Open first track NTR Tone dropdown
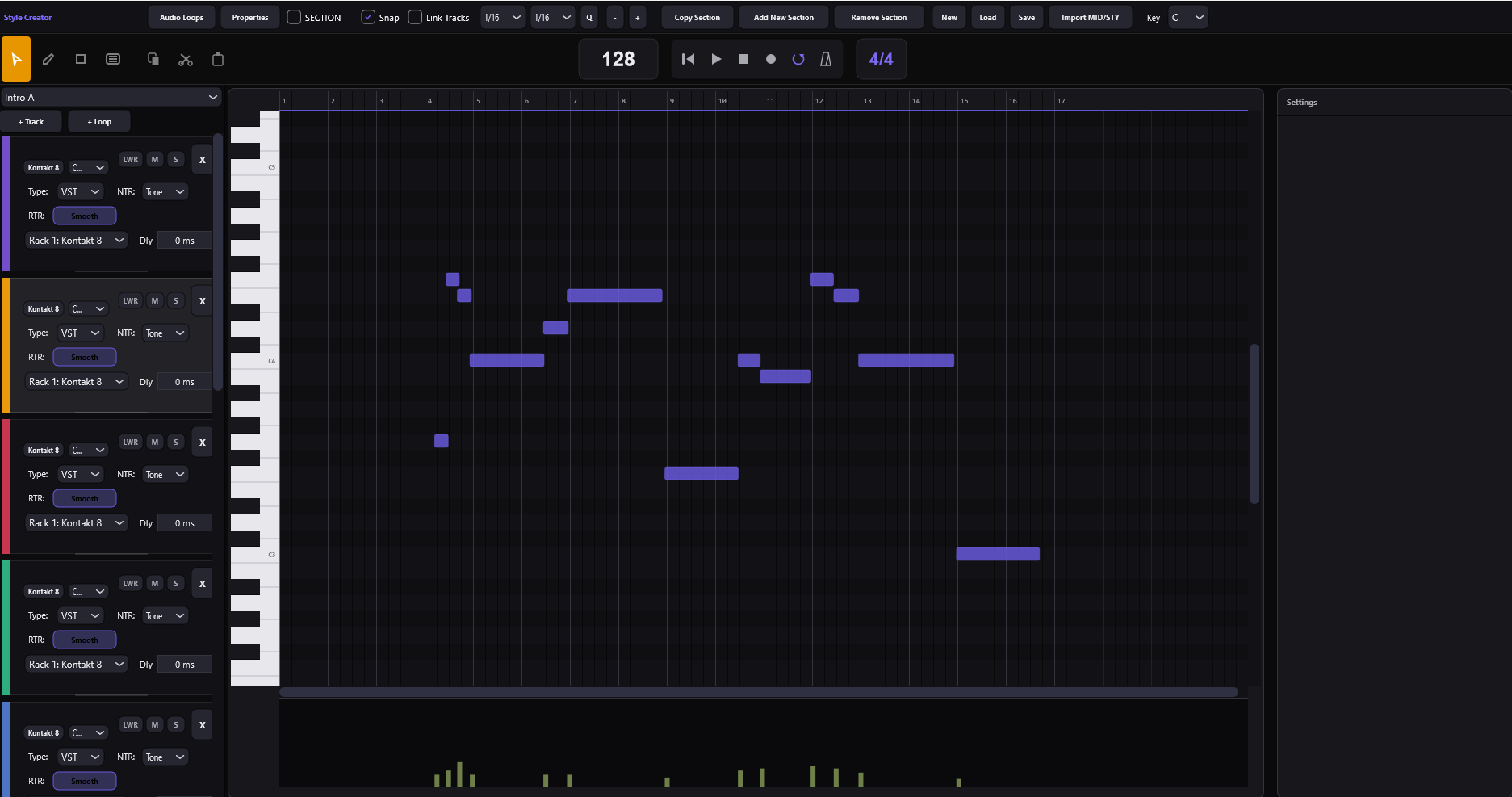Screen dimensions: 1512x797 (165, 192)
